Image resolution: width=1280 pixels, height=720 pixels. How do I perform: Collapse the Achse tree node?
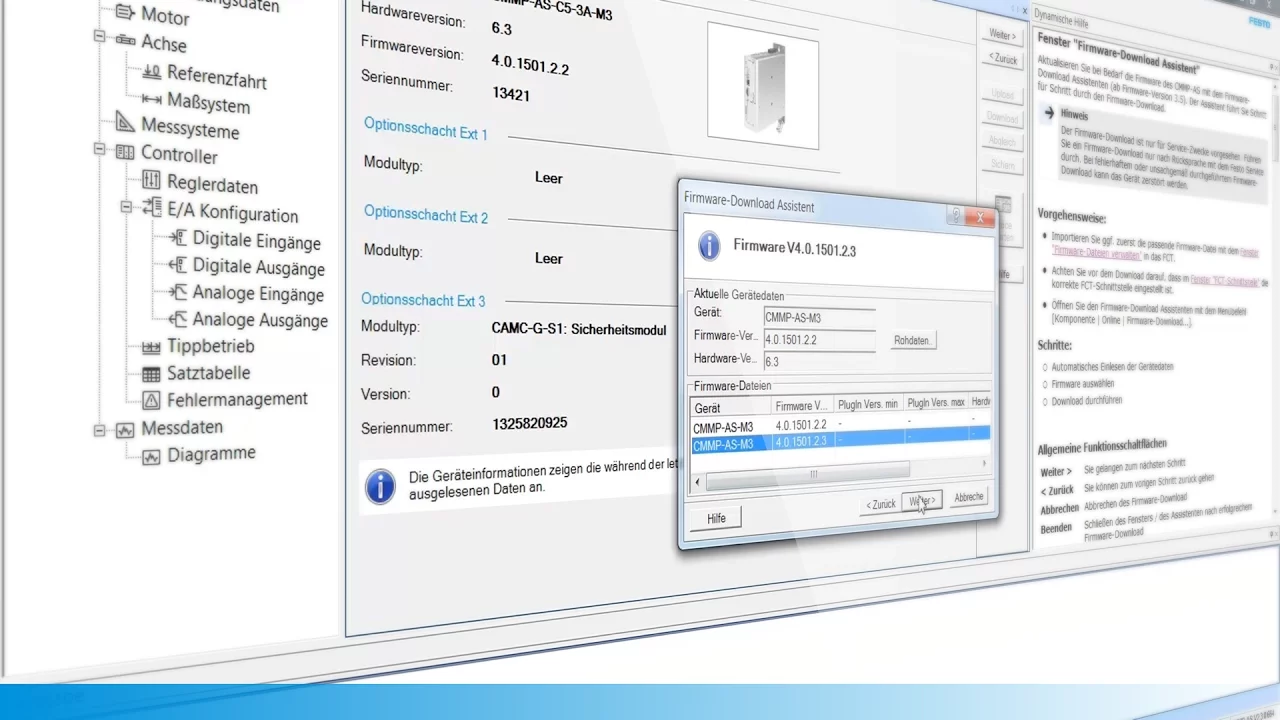99,37
